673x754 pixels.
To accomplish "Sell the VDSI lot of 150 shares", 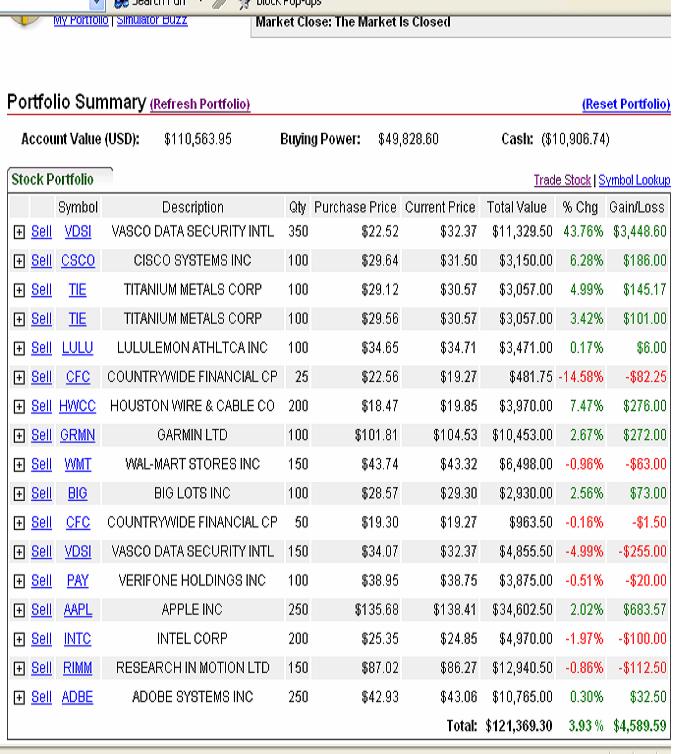I will pos(41,552).
